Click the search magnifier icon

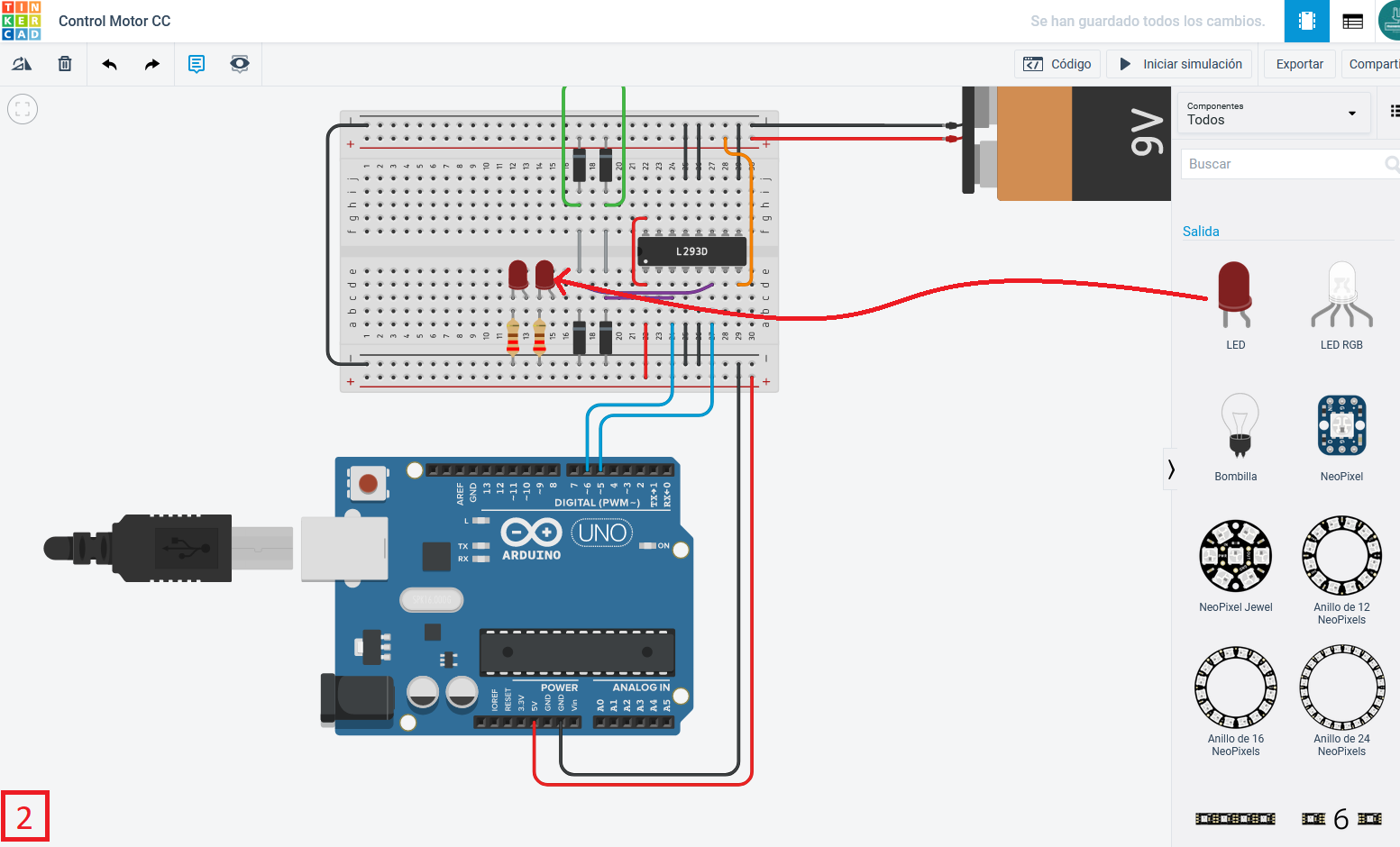1392,164
